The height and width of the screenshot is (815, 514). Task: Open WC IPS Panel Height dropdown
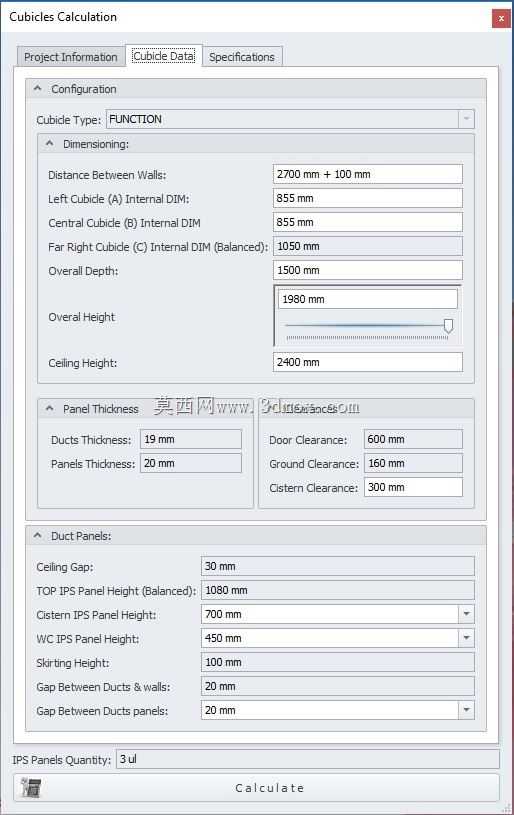tap(466, 638)
